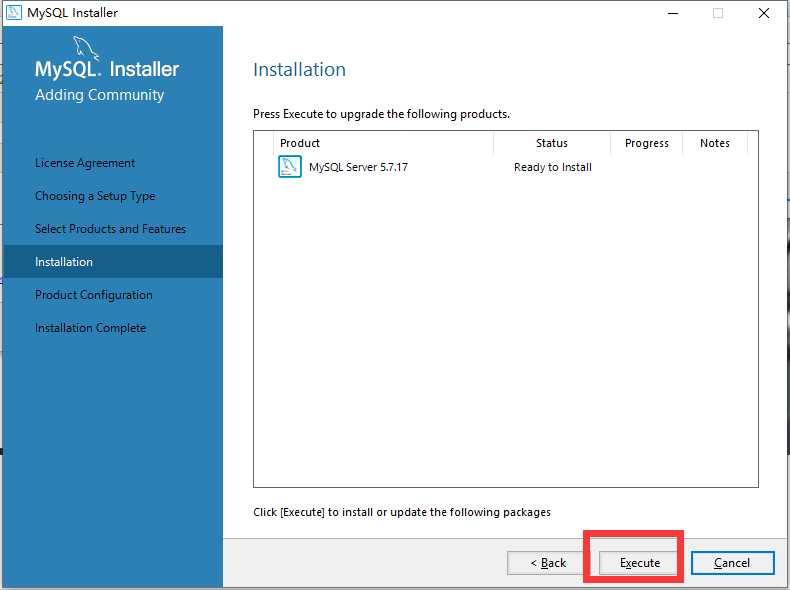Click the MySQL dolphin logo
790x590 pixels.
pos(86,47)
